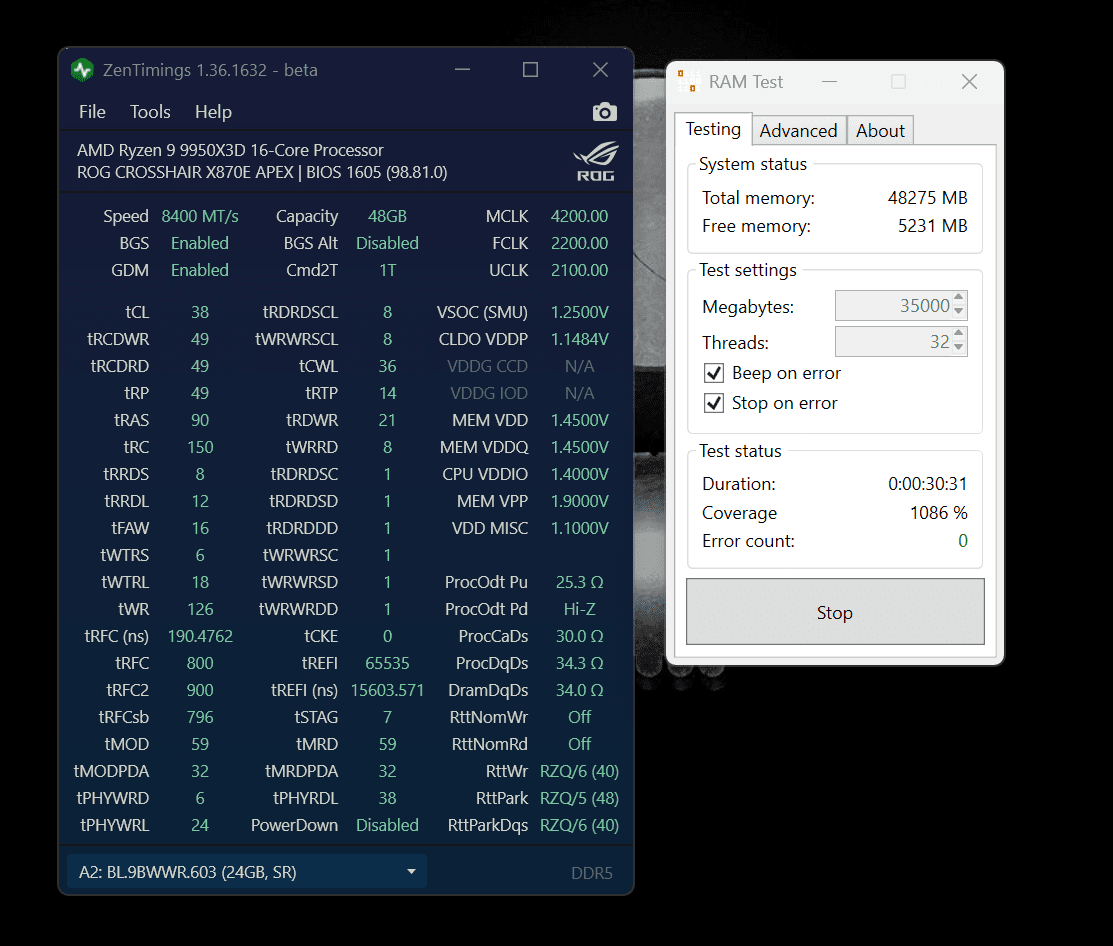The height and width of the screenshot is (946, 1113).
Task: Close the RAM Test window
Action: [969, 82]
